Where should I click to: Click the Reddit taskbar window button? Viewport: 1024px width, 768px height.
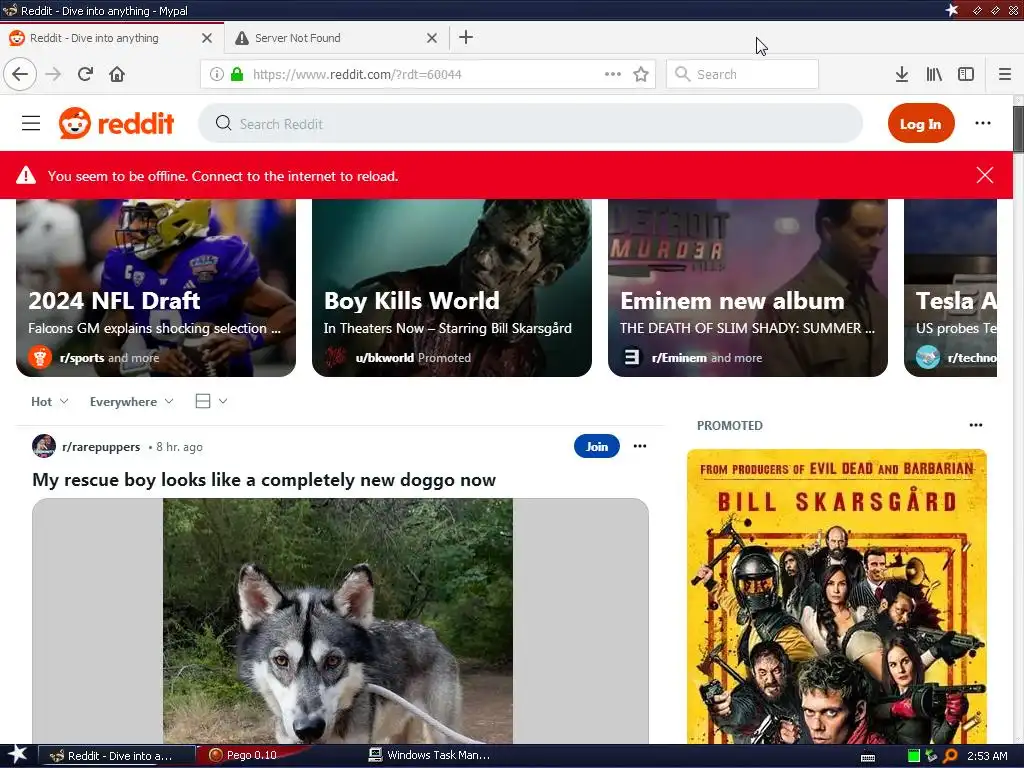(117, 756)
